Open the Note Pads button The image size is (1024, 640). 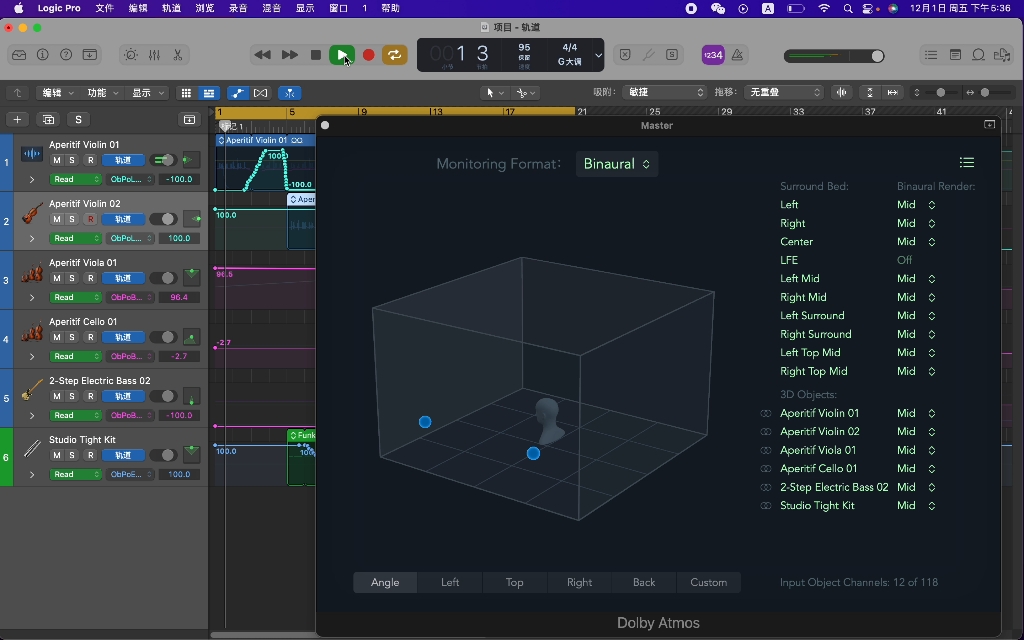[955, 55]
